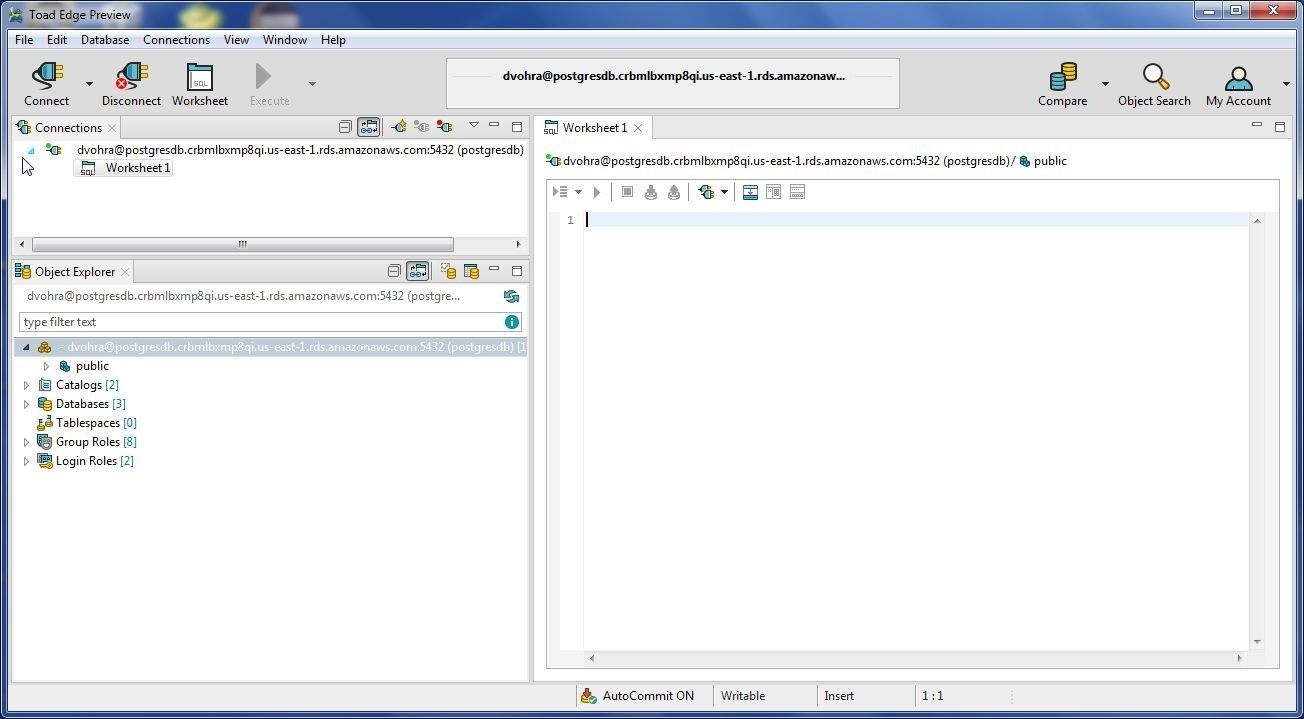Click the new connection icon with star
1304x719 pixels.
point(399,127)
